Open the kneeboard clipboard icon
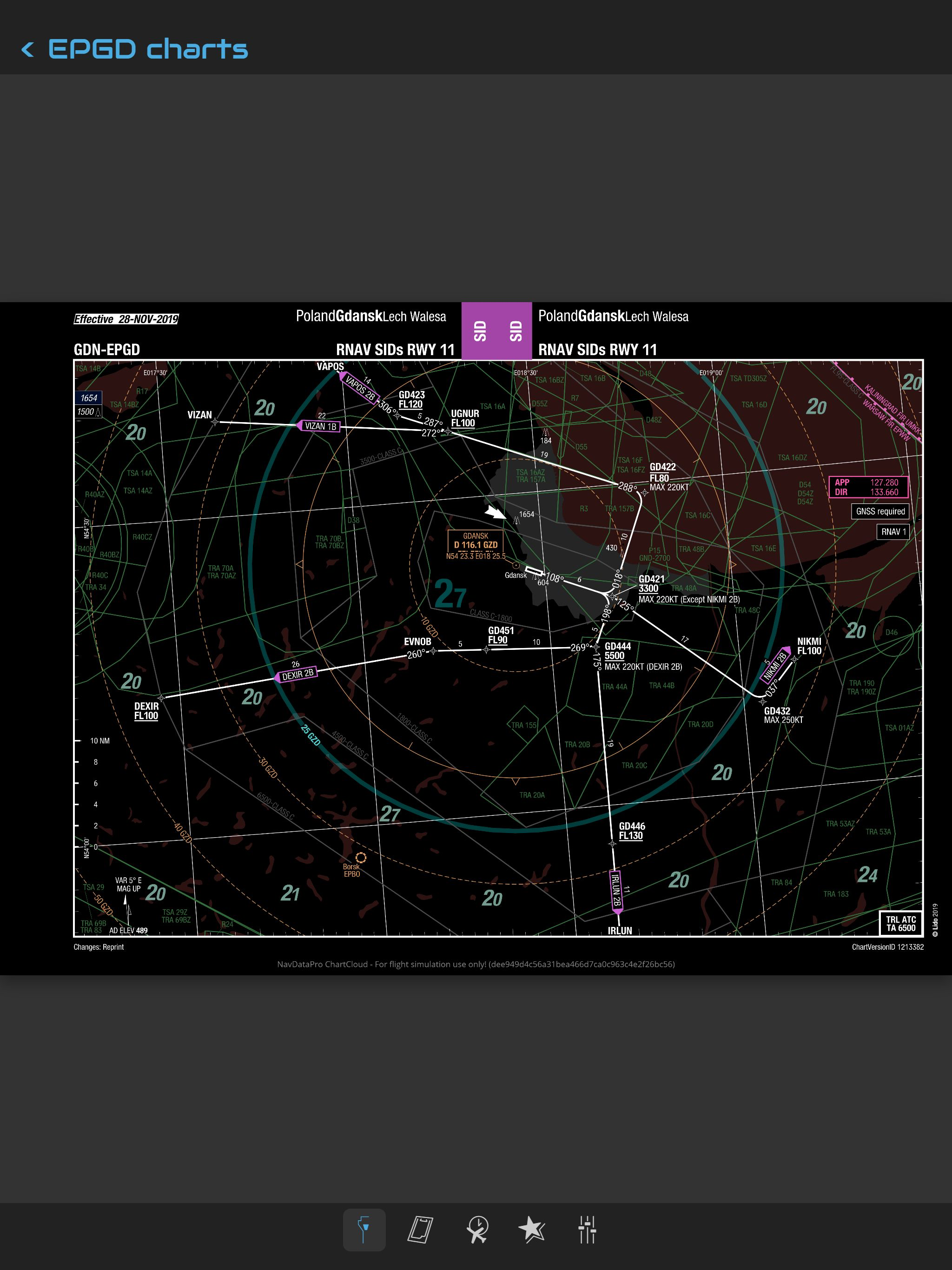This screenshot has height=1270, width=952. pos(420,1230)
